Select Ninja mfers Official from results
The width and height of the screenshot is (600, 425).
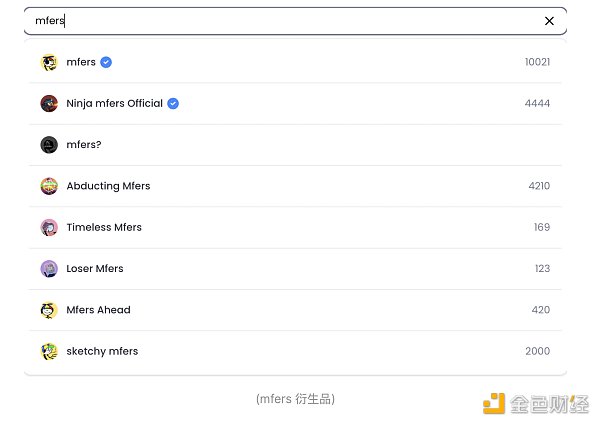coord(114,104)
